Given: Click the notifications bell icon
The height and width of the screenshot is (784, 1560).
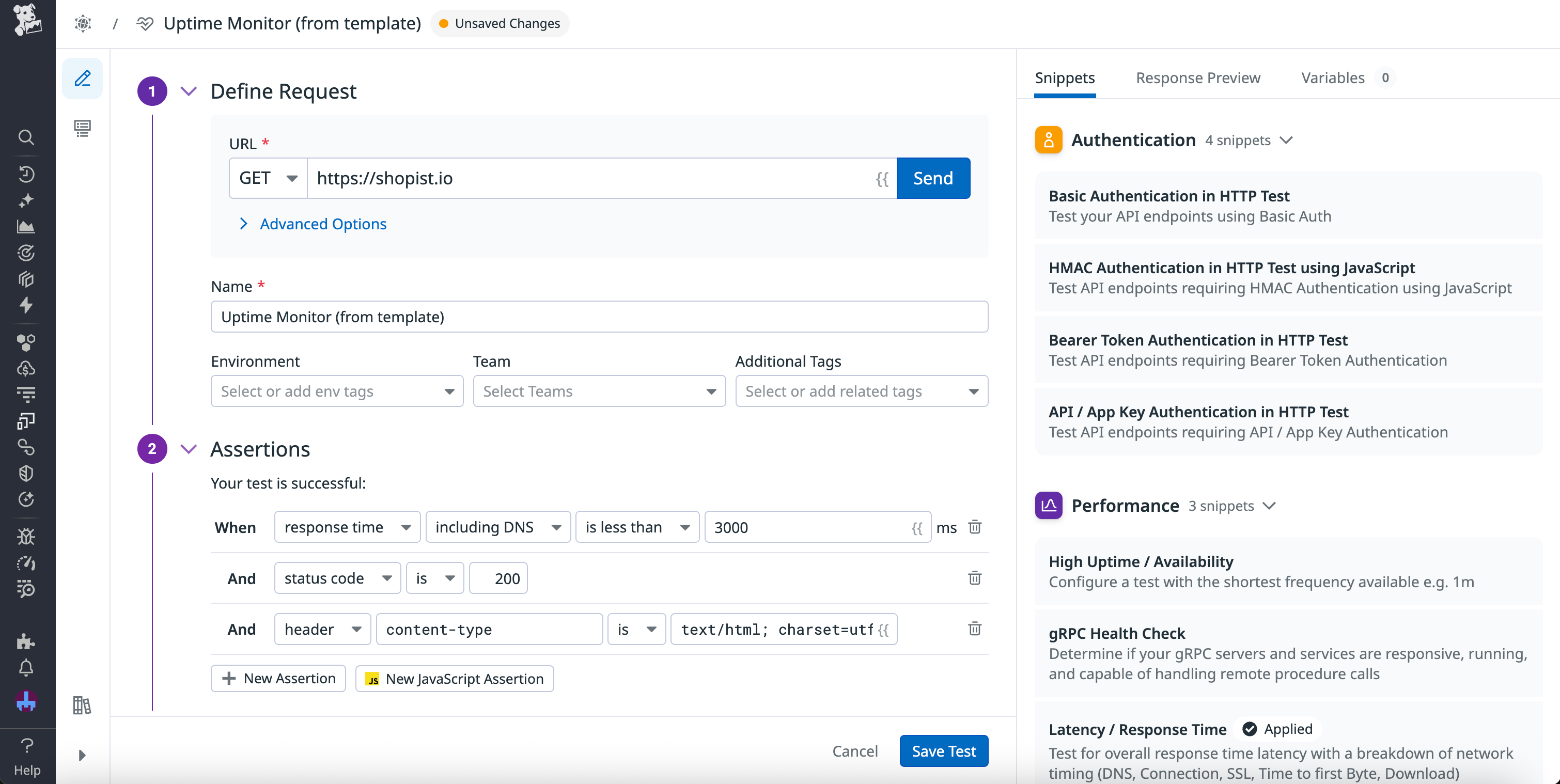Looking at the screenshot, I should [x=27, y=667].
